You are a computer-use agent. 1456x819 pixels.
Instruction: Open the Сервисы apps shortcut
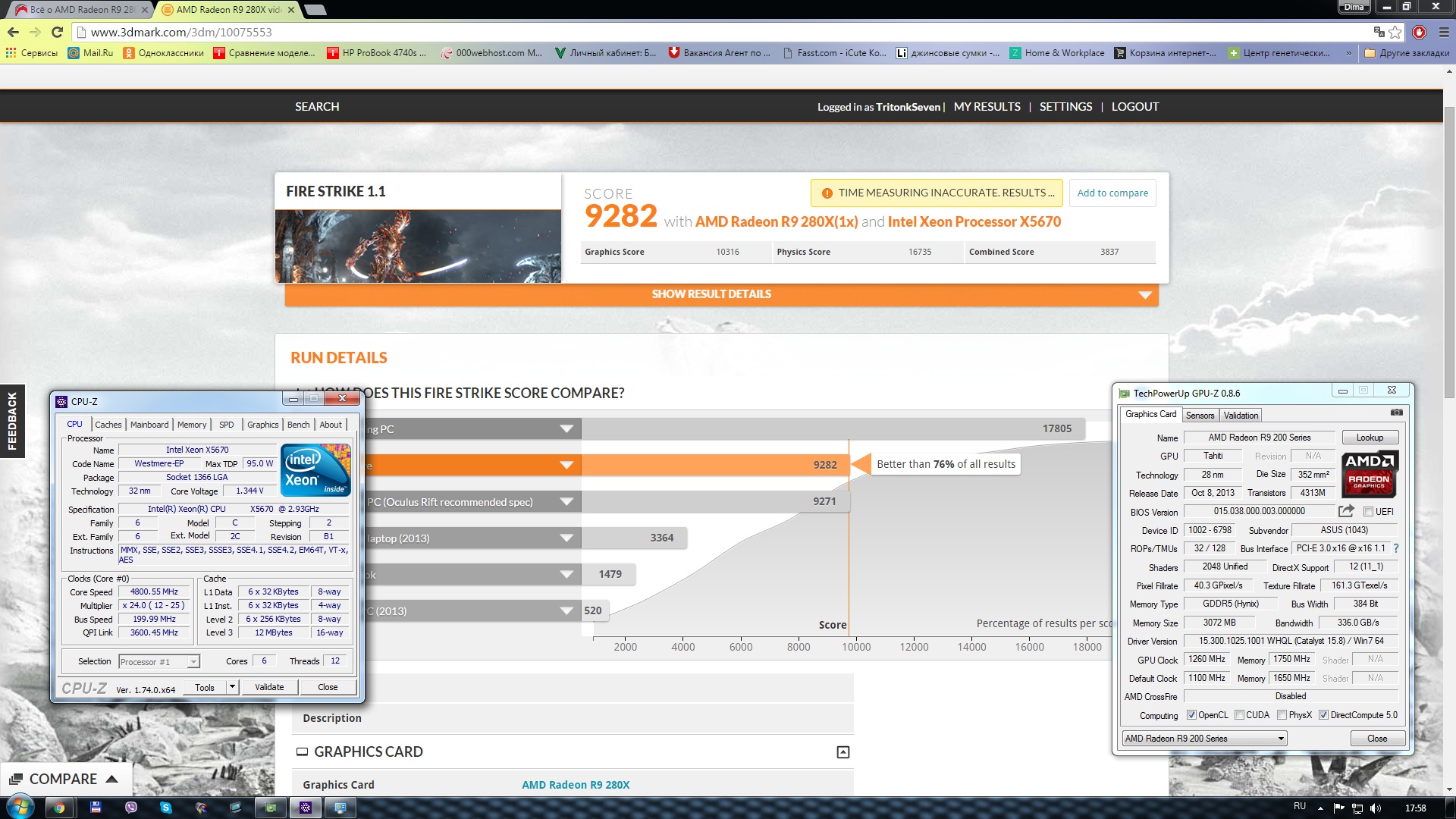point(32,53)
